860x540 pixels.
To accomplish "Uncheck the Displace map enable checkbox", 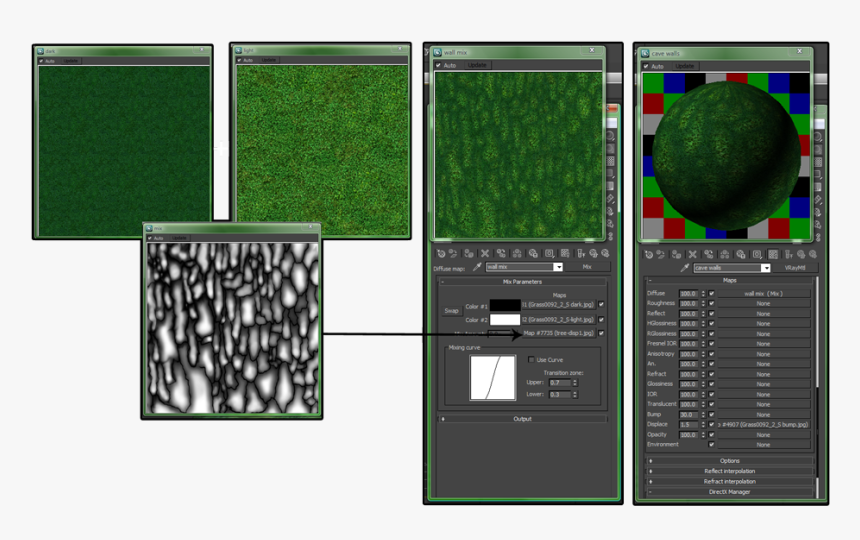I will pyautogui.click(x=712, y=424).
